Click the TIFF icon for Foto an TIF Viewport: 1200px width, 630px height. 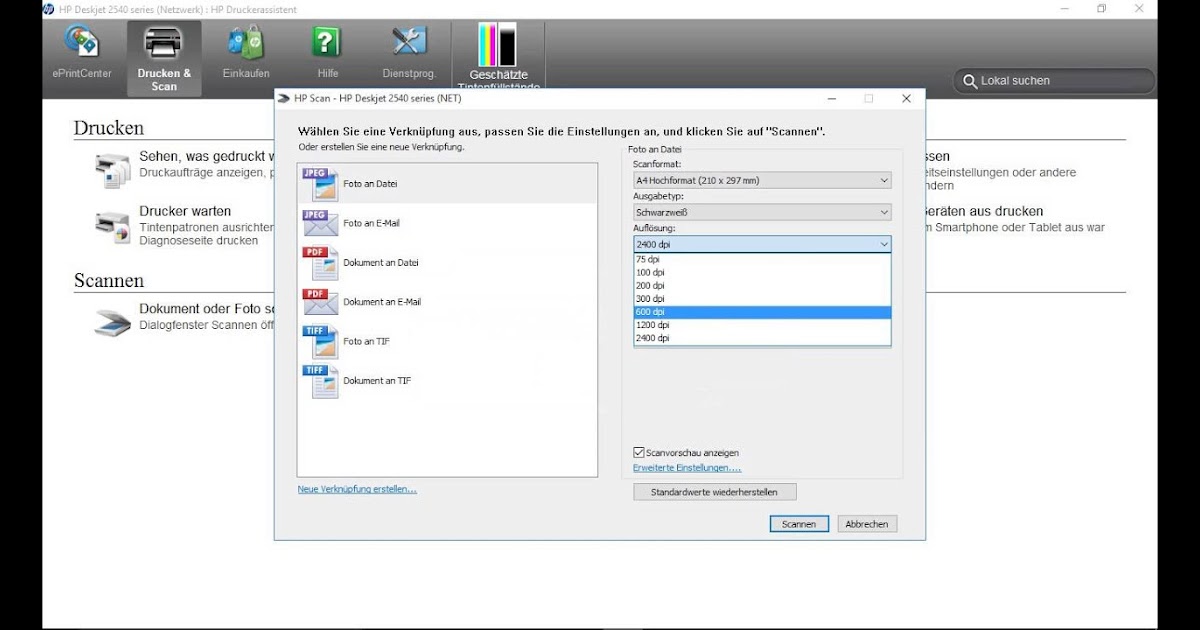320,341
